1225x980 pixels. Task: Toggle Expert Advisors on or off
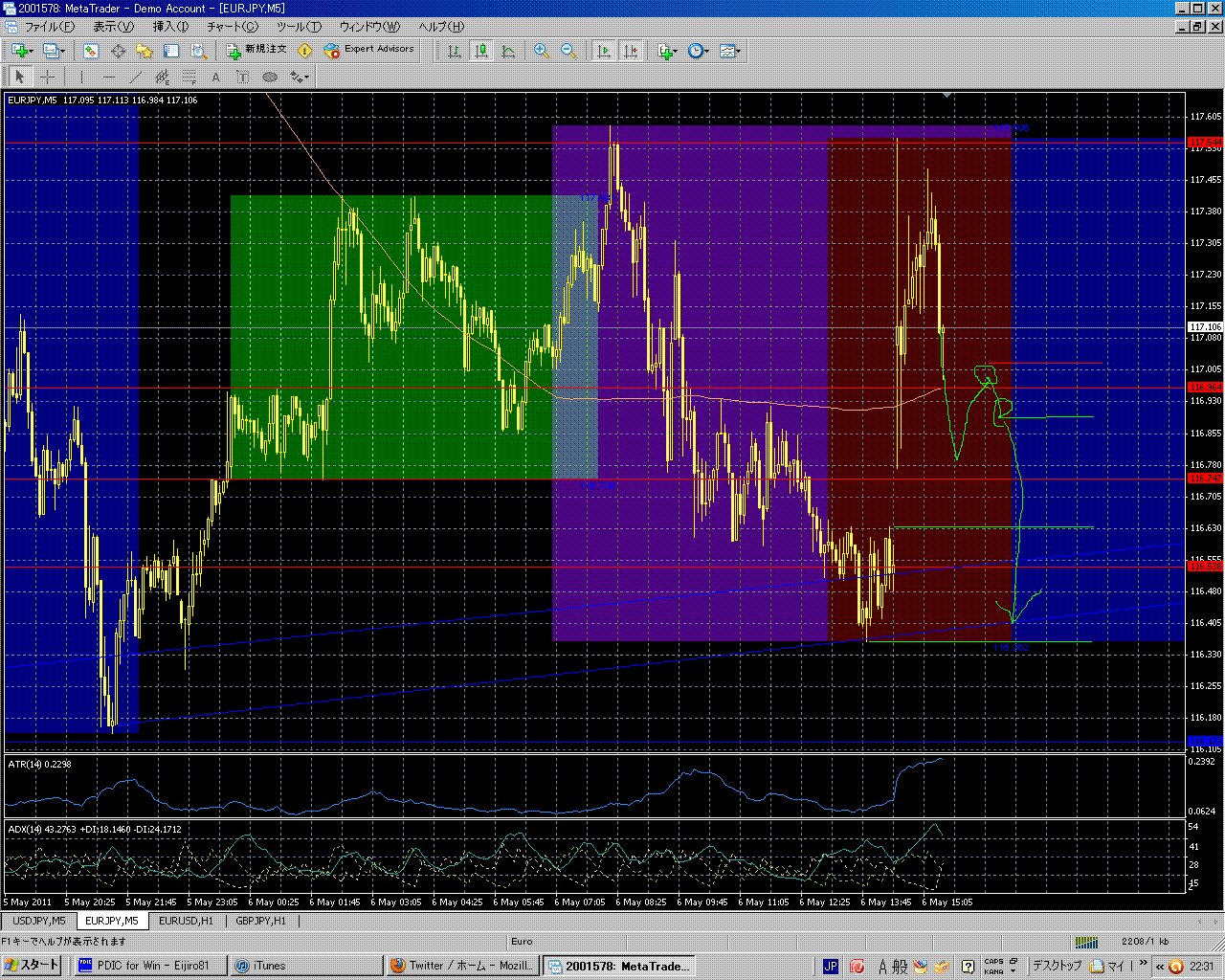(x=369, y=50)
